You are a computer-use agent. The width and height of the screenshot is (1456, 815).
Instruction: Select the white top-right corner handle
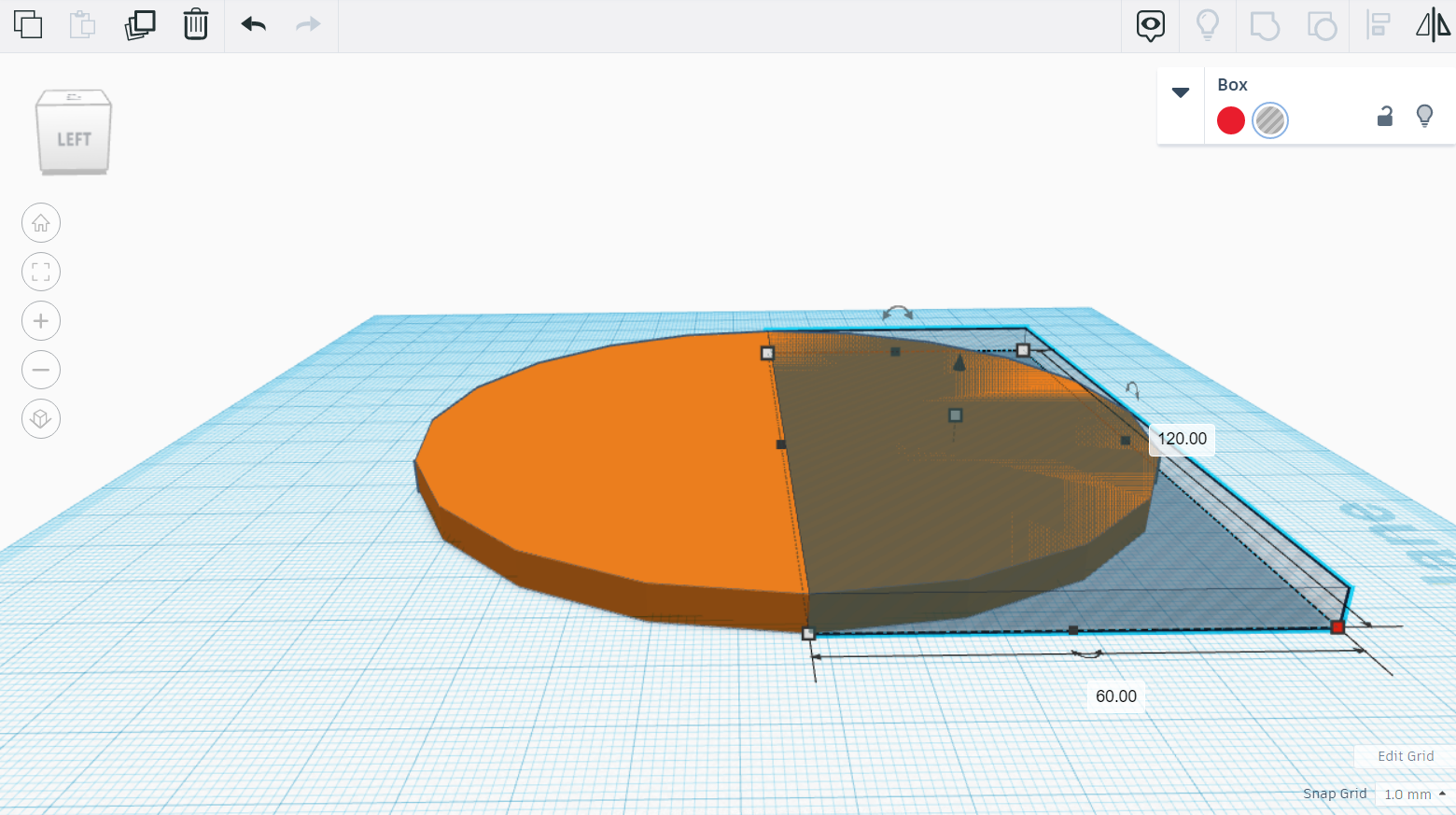click(x=1023, y=350)
